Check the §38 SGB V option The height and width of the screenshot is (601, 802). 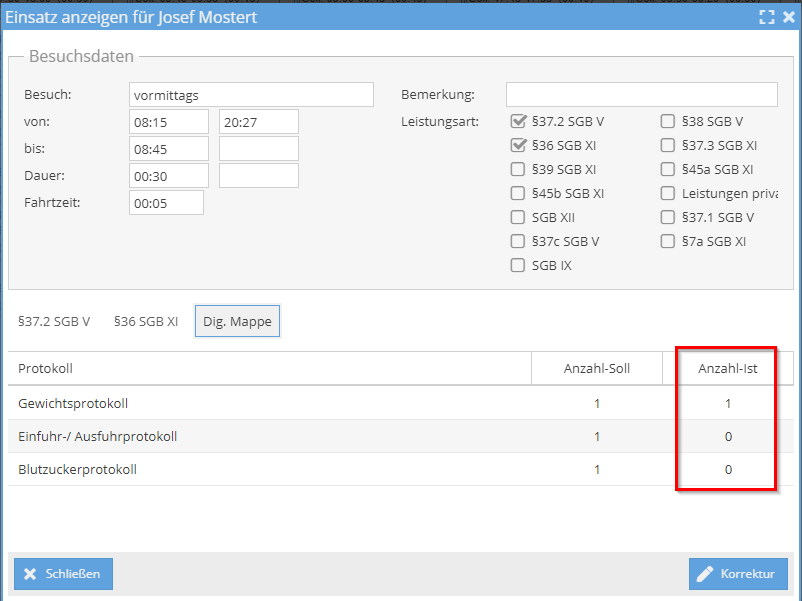tap(668, 122)
